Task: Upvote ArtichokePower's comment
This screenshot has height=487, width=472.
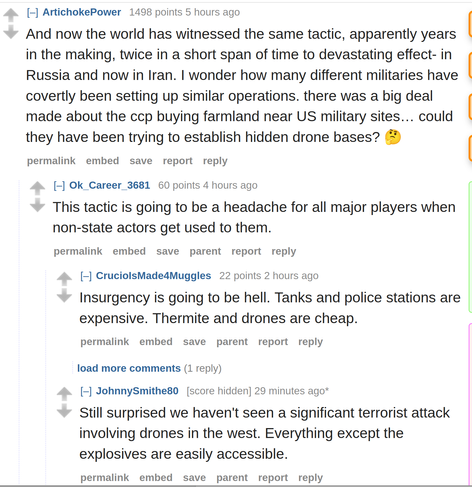Action: (11, 15)
